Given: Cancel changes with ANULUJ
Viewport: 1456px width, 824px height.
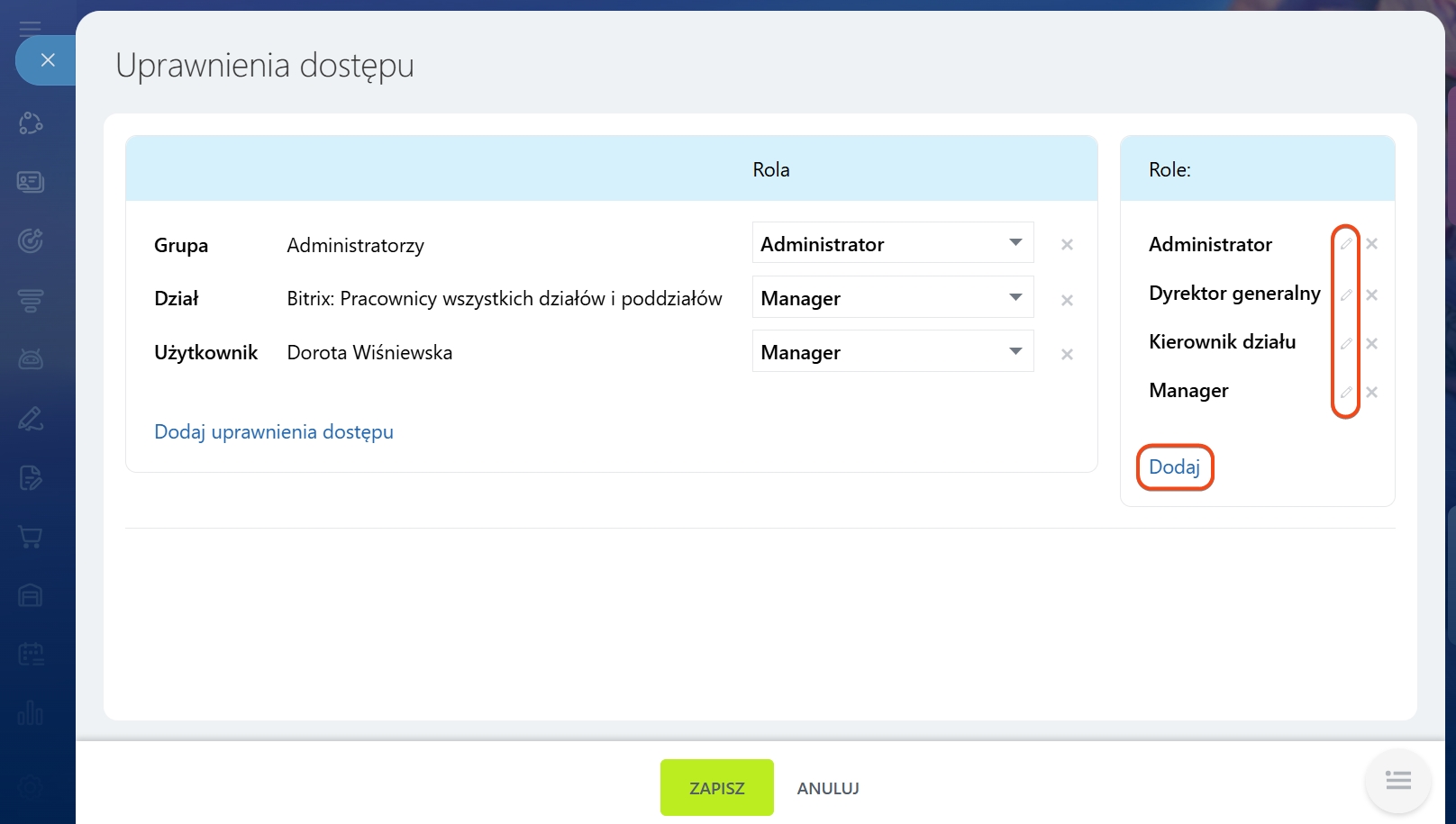Looking at the screenshot, I should pos(828,789).
